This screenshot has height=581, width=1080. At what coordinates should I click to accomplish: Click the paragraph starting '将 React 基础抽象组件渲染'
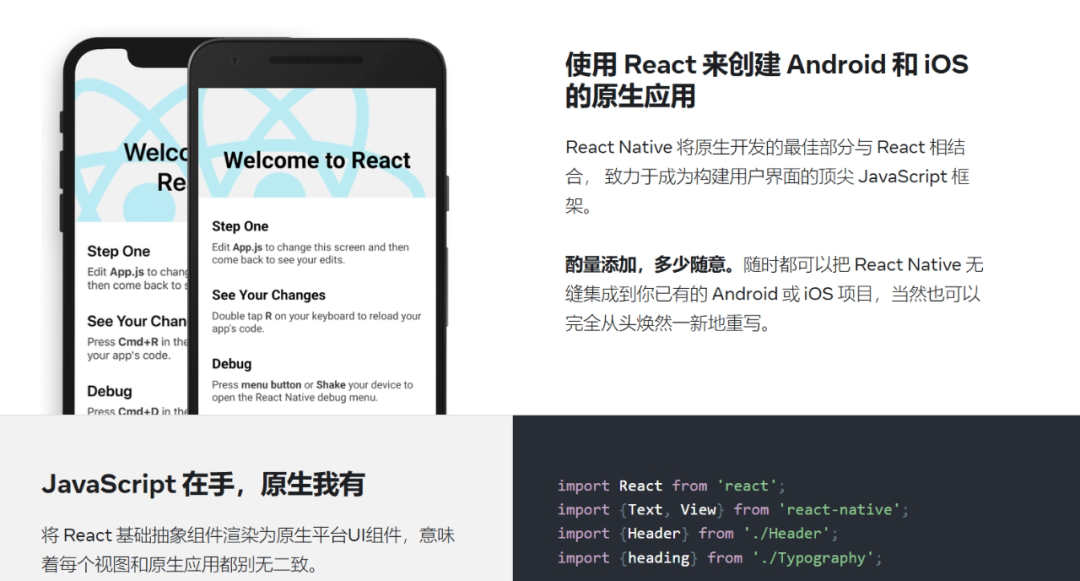pyautogui.click(x=248, y=549)
